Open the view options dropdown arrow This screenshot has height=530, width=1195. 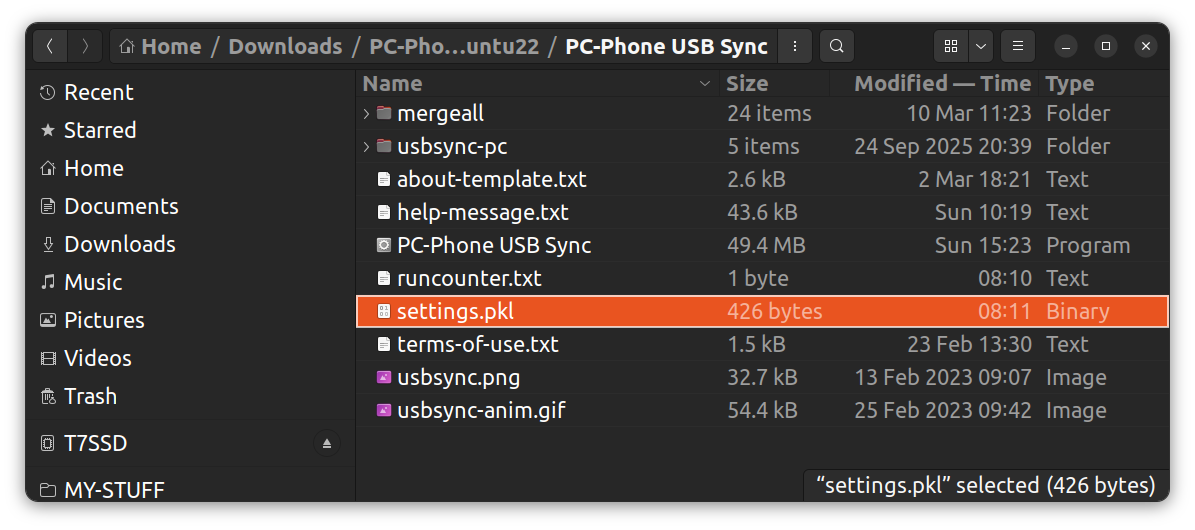pyautogui.click(x=980, y=46)
